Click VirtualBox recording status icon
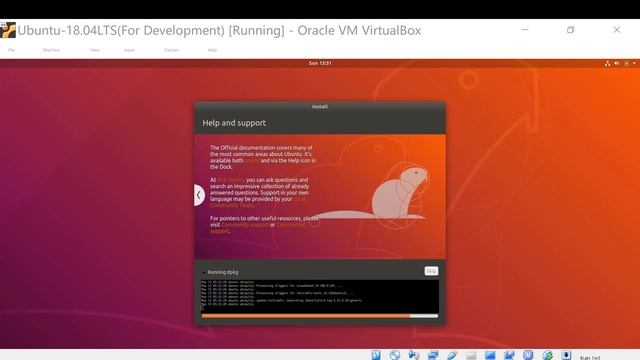Image resolution: width=640 pixels, height=360 pixels. pyautogui.click(x=509, y=355)
